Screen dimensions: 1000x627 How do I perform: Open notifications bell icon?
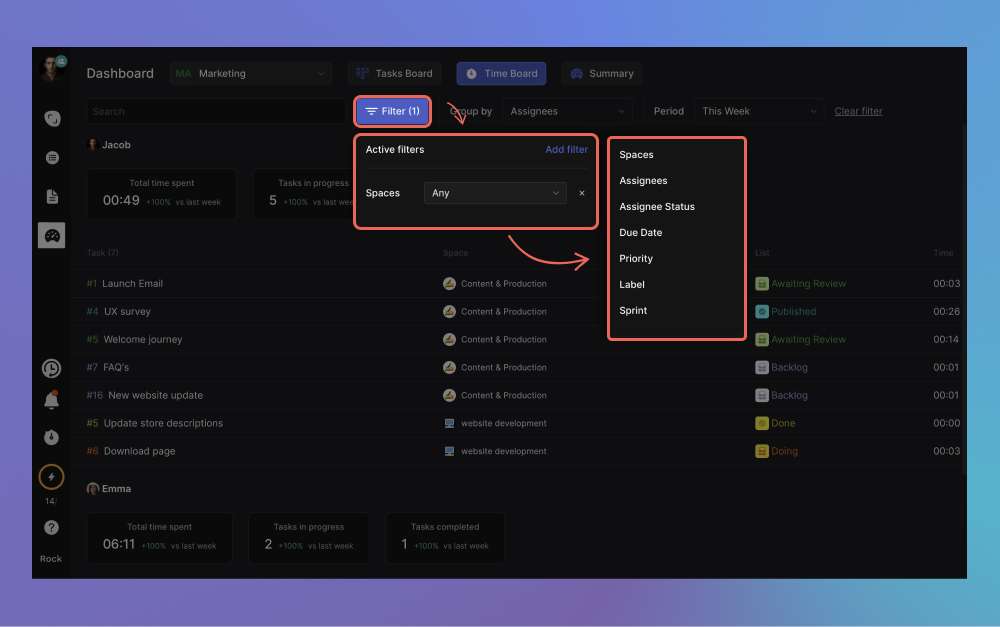[x=52, y=400]
